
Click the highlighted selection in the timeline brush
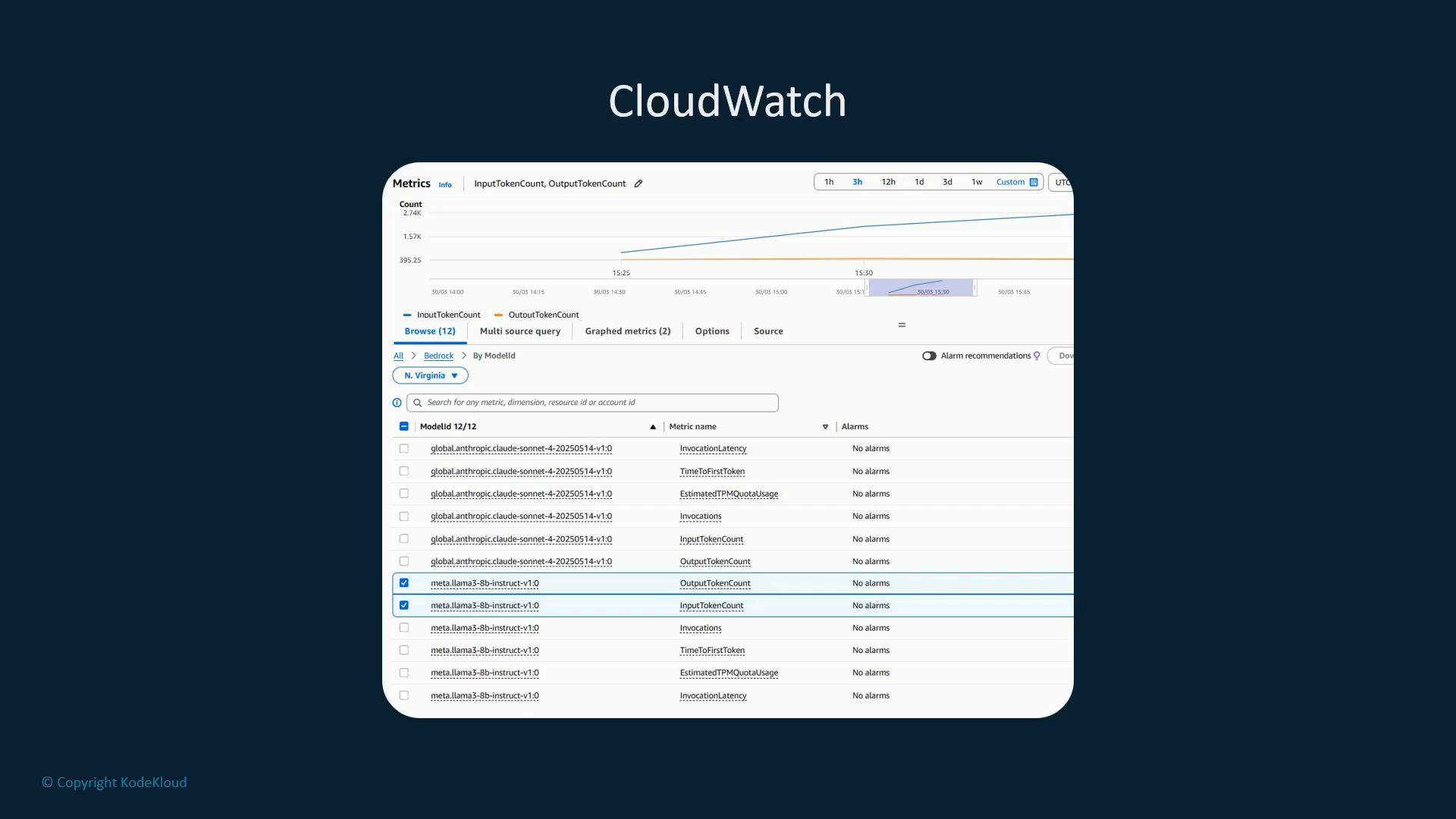(921, 287)
